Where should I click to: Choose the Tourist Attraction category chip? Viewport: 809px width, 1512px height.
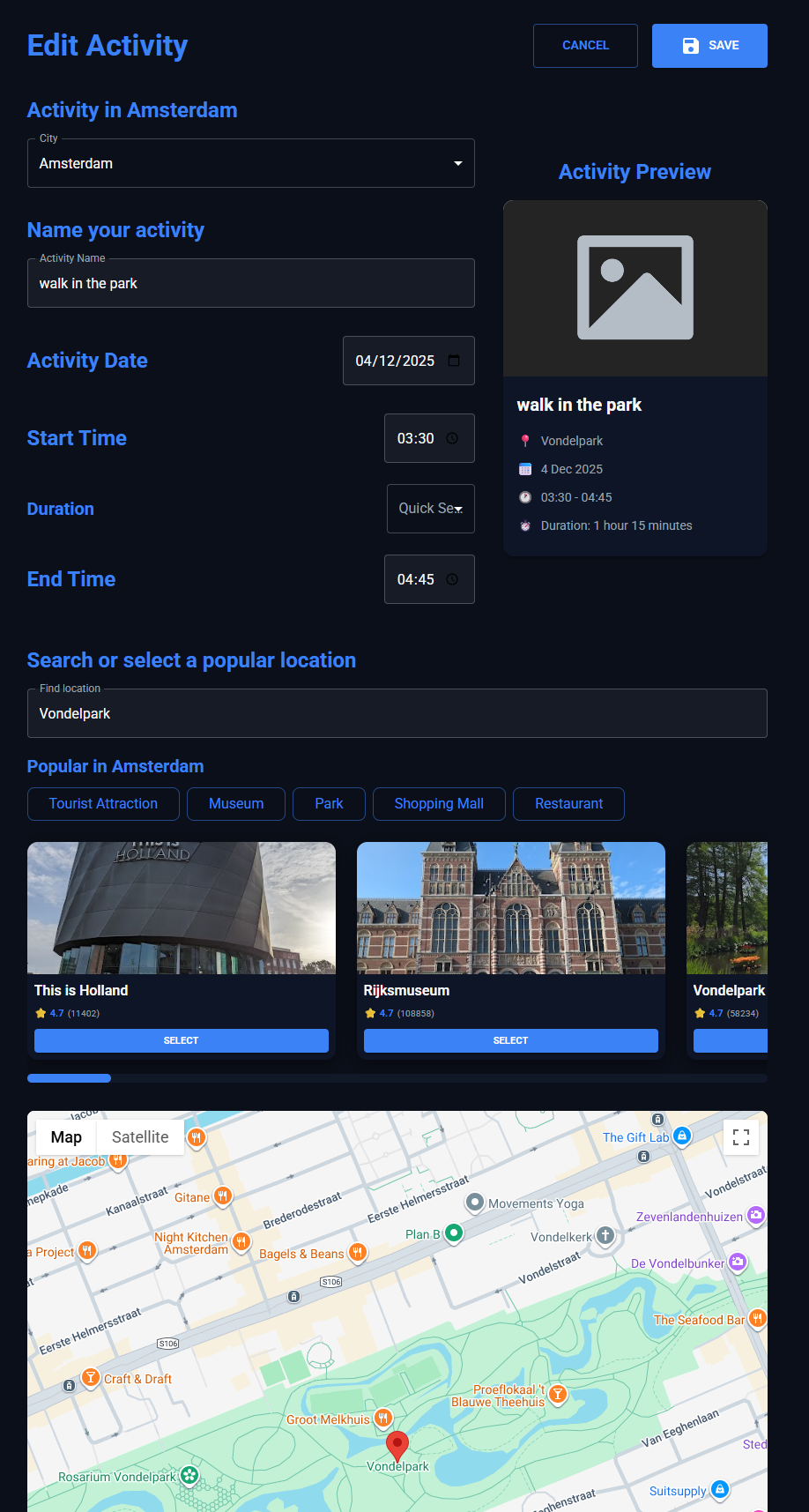(x=103, y=804)
